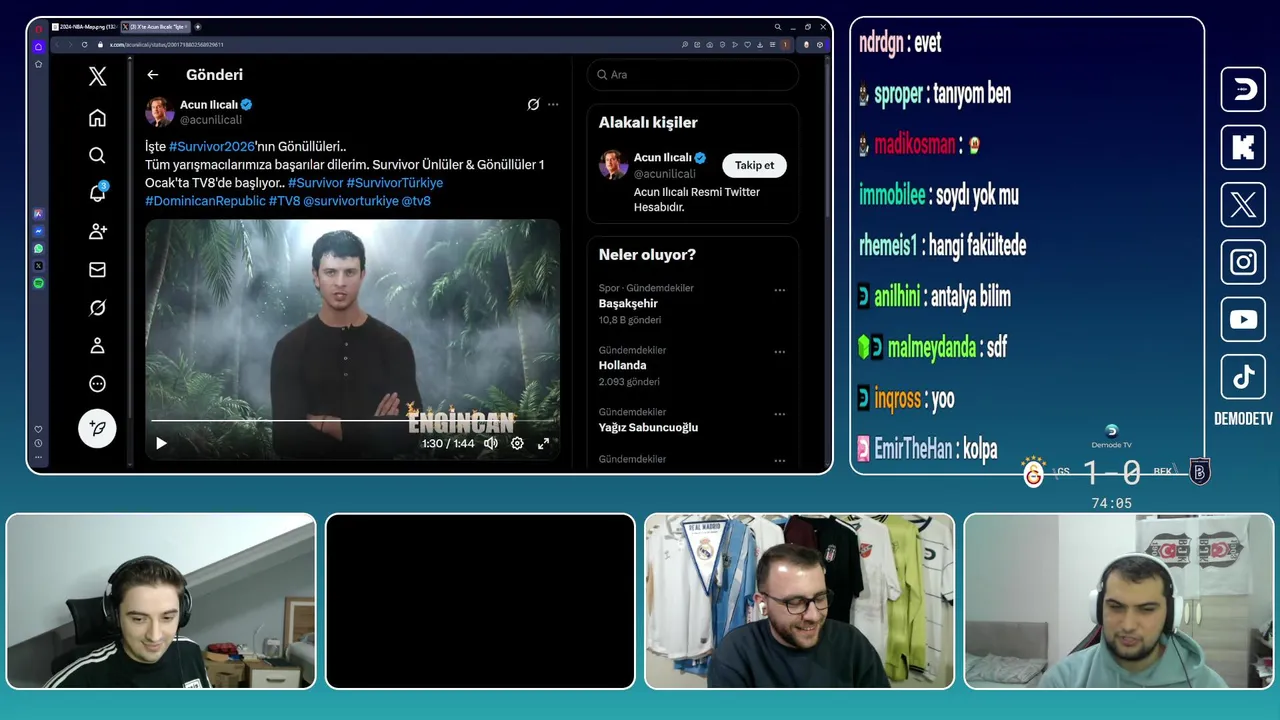Open bookmarks heart in Opera sidebar
The height and width of the screenshot is (720, 1280).
point(38,429)
